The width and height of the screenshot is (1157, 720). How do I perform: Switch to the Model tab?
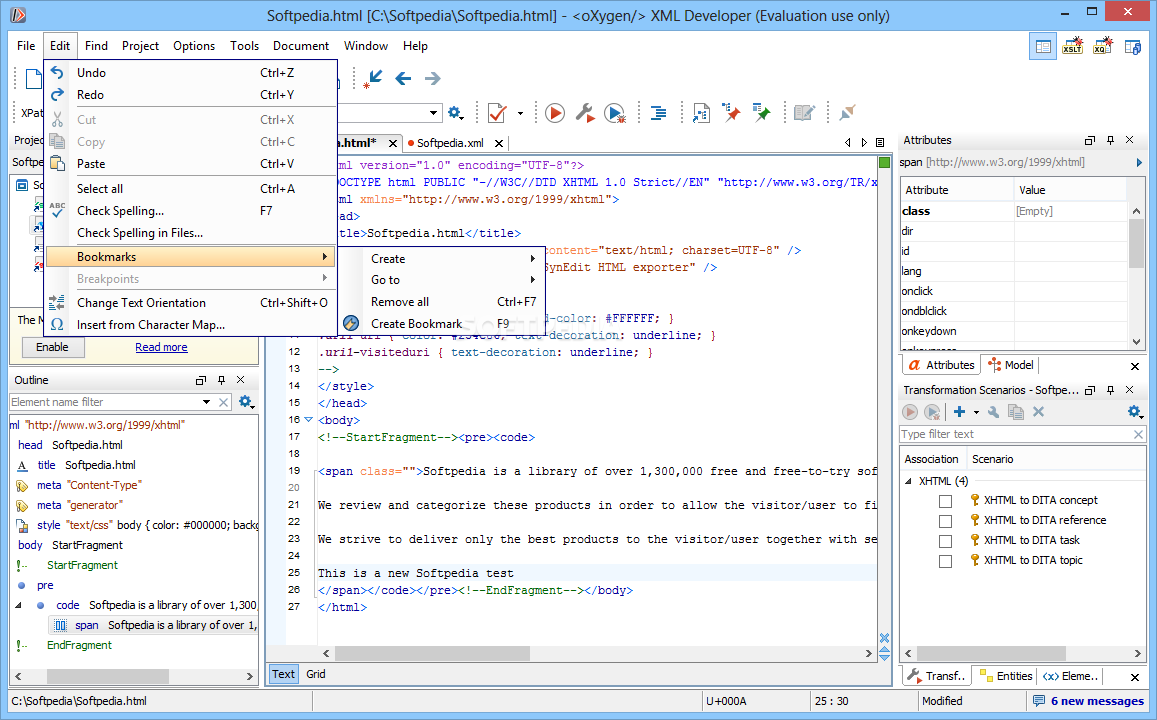tap(1012, 365)
